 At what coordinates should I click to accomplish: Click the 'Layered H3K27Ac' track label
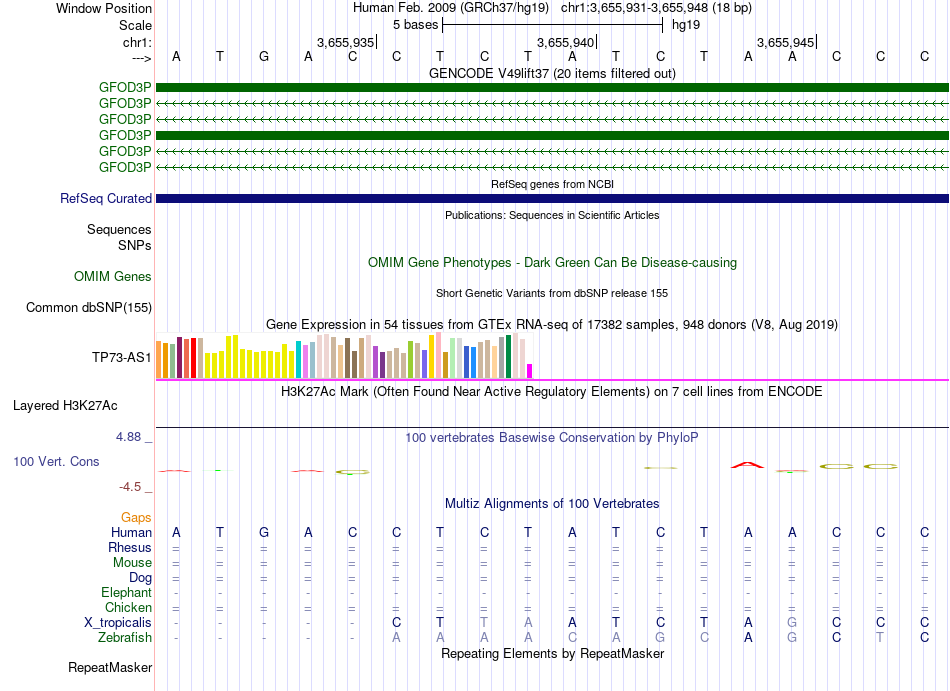pyautogui.click(x=65, y=406)
